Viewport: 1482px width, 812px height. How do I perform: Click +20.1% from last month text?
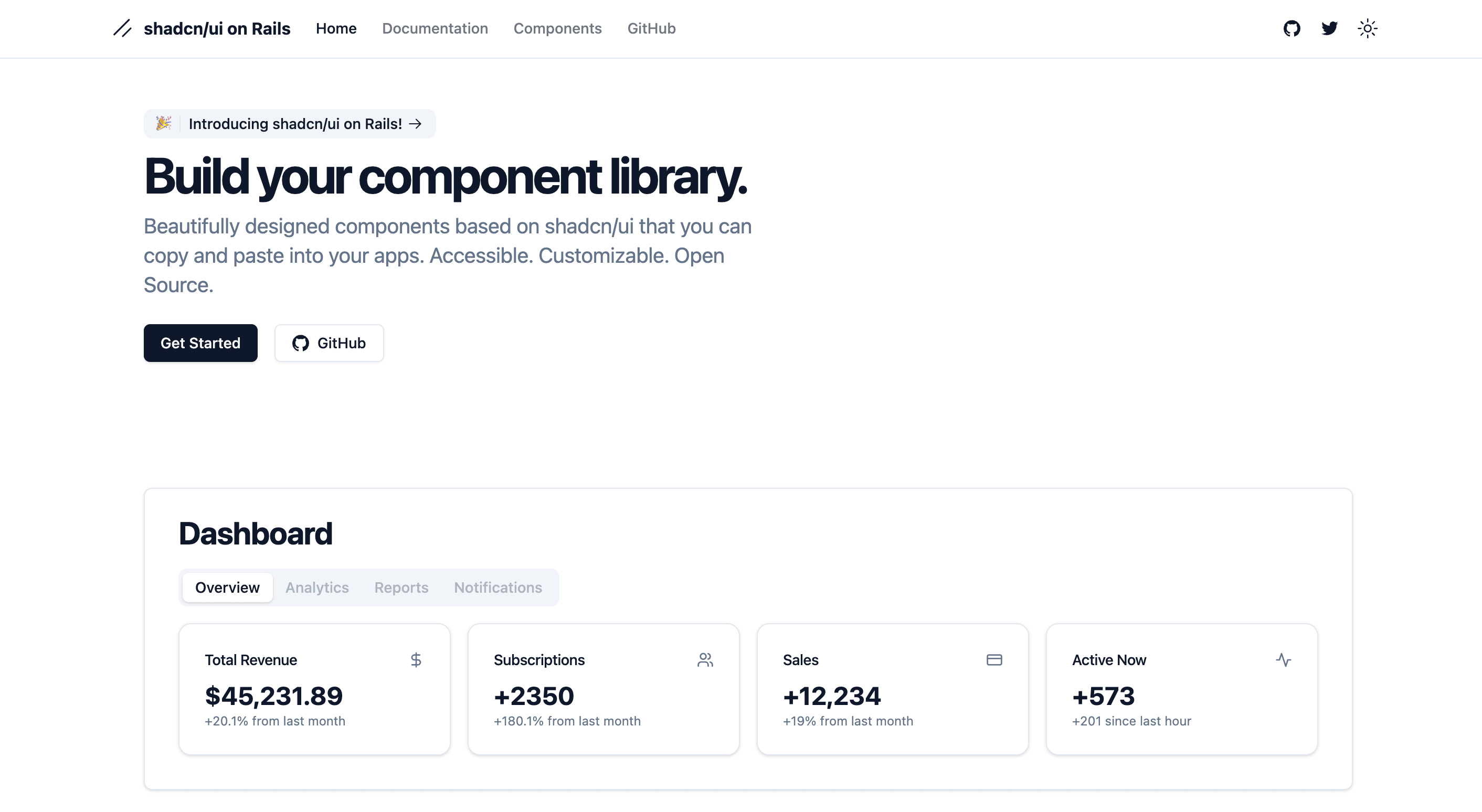[275, 721]
